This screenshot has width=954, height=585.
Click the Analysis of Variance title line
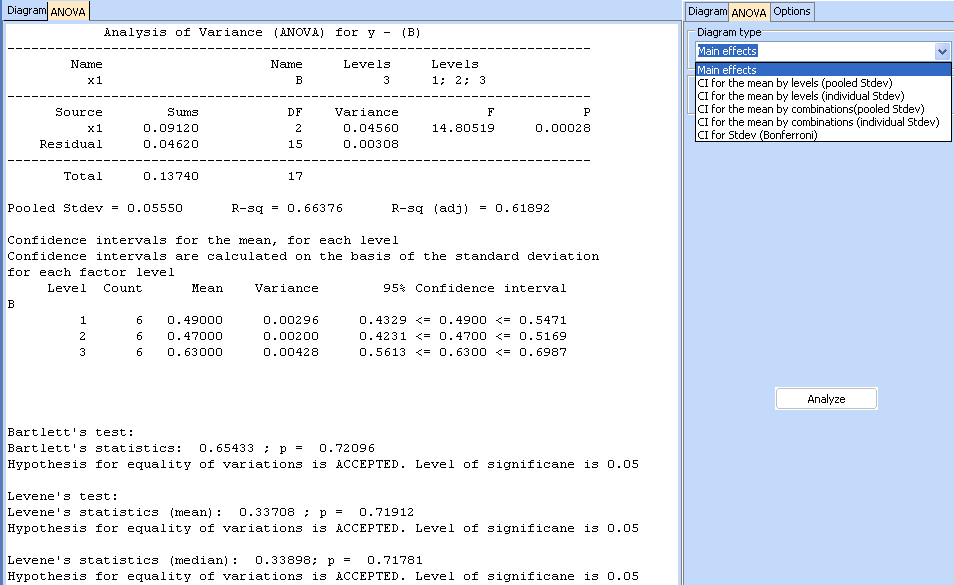point(262,32)
